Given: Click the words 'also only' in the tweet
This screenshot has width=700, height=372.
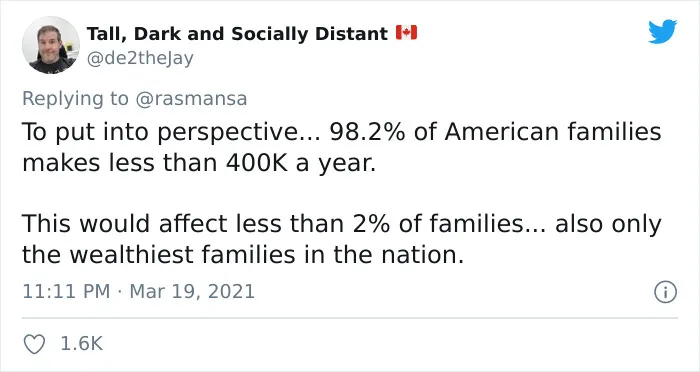Looking at the screenshot, I should [x=608, y=225].
